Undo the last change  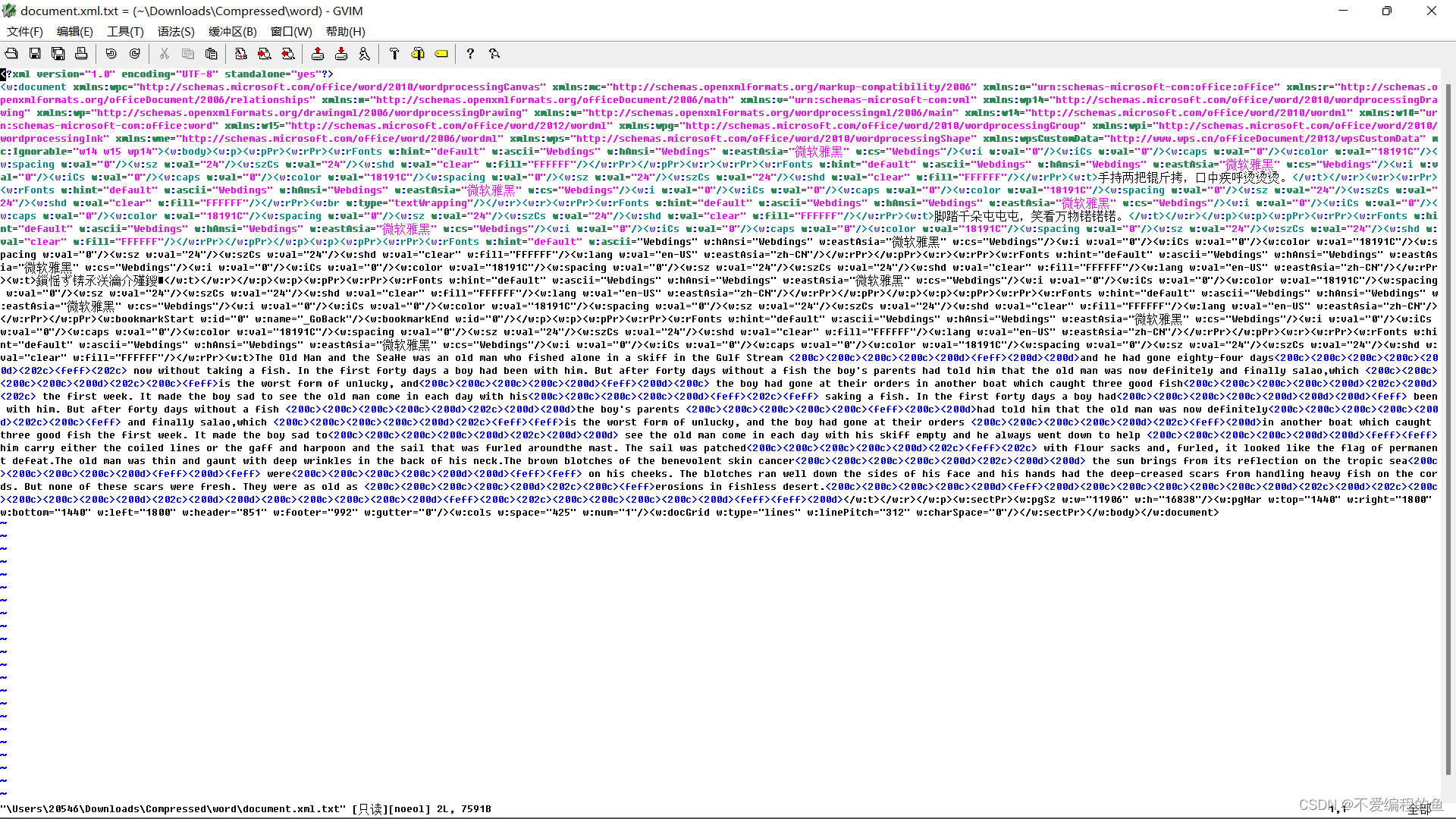pos(111,53)
